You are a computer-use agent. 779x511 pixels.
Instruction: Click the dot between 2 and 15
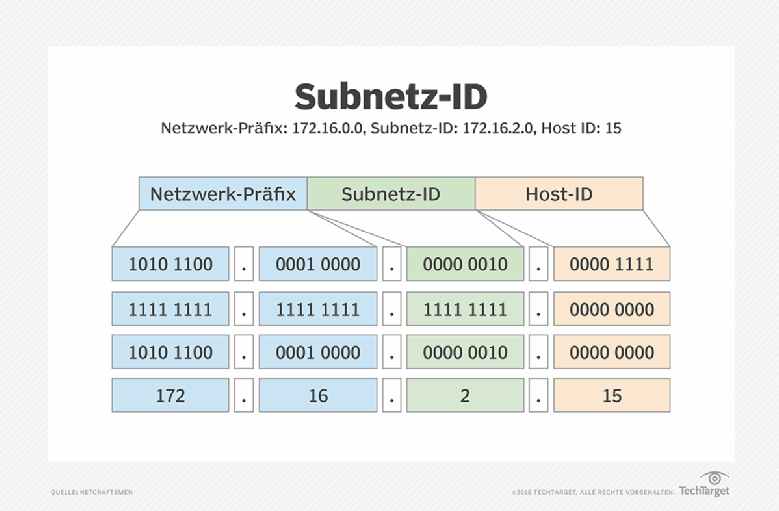click(x=539, y=396)
